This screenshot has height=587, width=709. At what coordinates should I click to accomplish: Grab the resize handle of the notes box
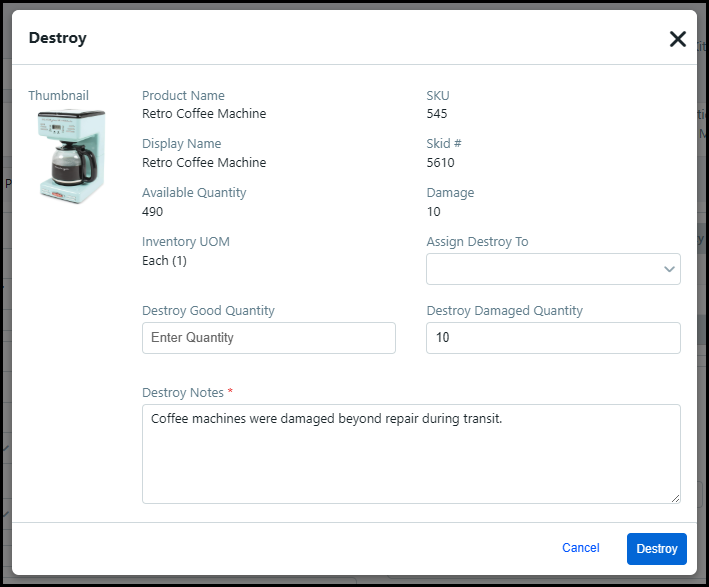(675, 498)
